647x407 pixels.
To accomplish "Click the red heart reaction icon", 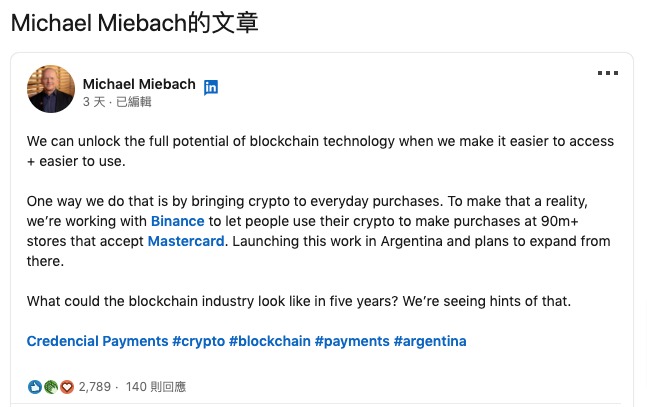I will [x=67, y=387].
